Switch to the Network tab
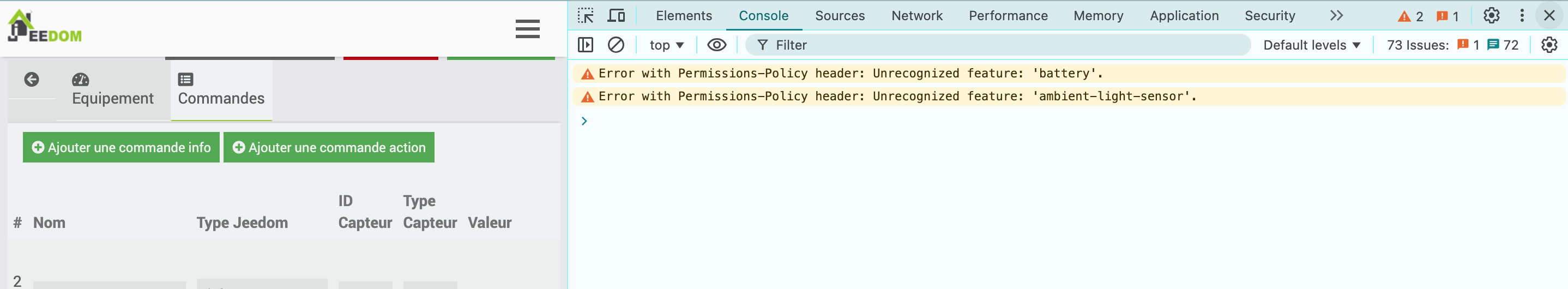1568x289 pixels. click(x=916, y=16)
